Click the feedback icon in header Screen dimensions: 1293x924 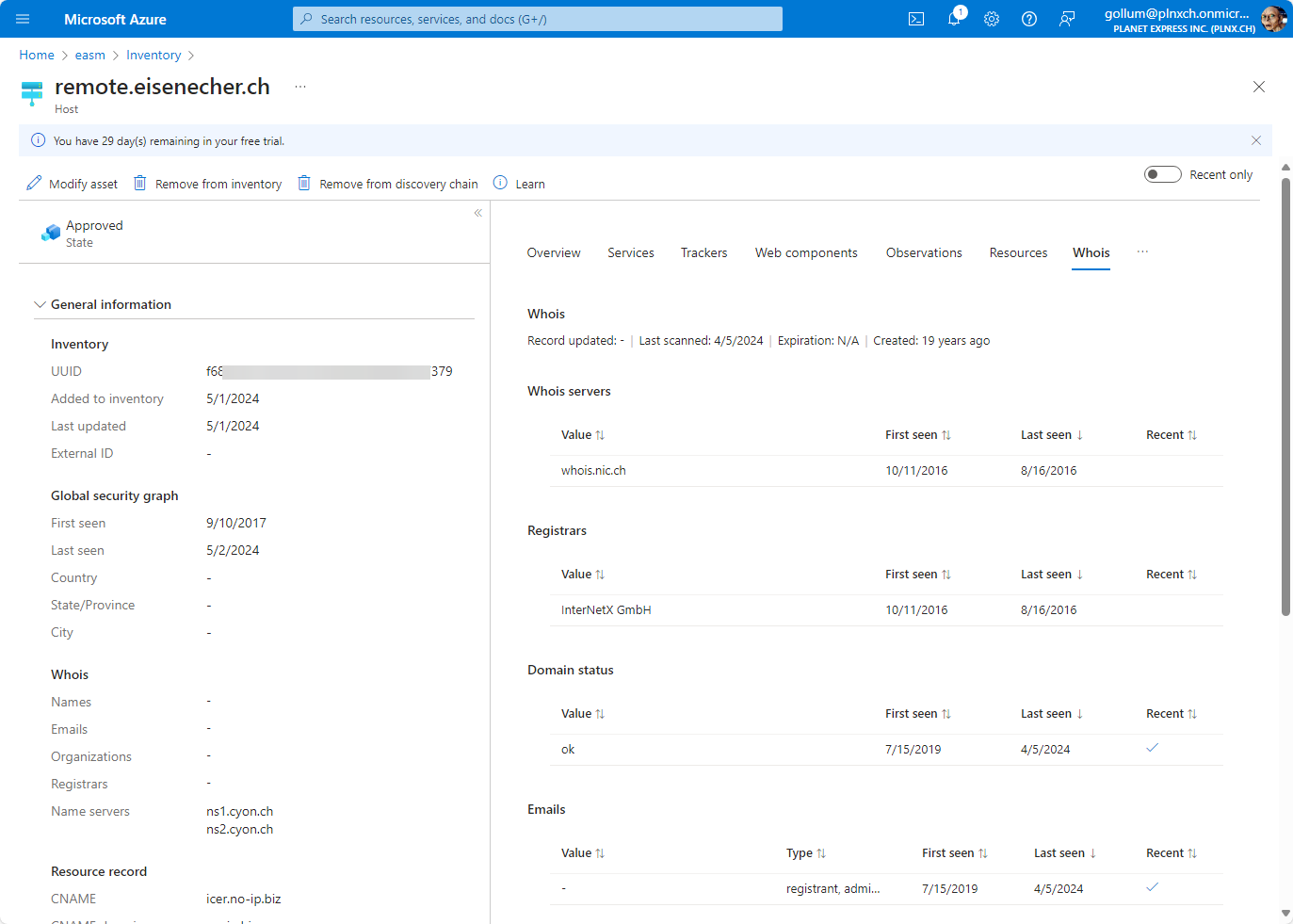(1067, 19)
